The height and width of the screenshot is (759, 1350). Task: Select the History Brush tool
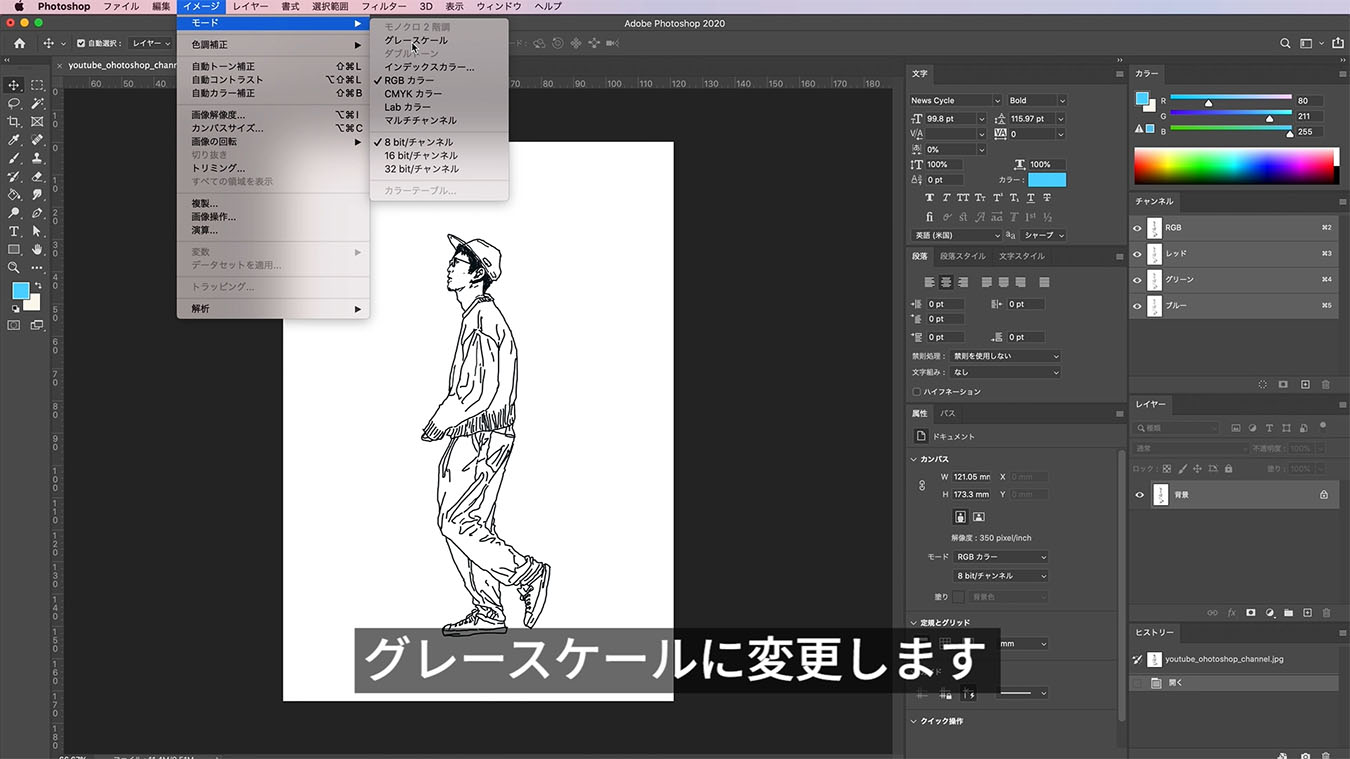[14, 176]
